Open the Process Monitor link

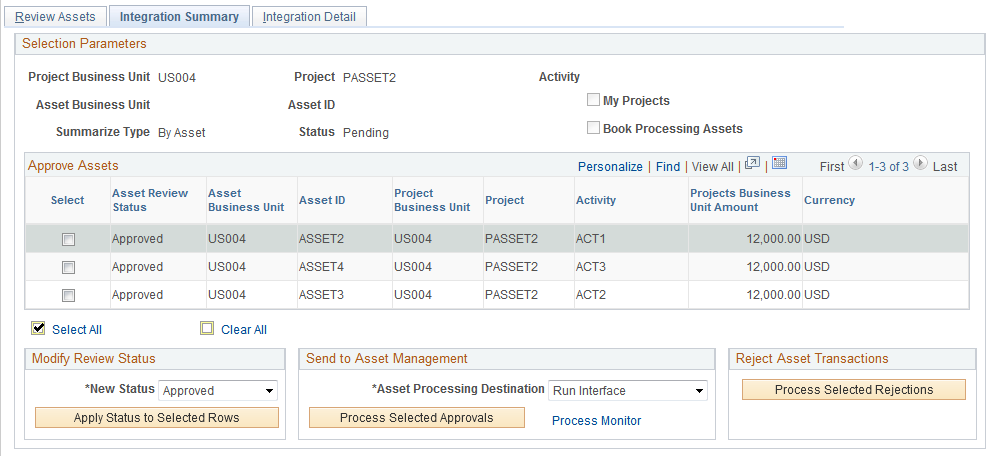click(596, 421)
